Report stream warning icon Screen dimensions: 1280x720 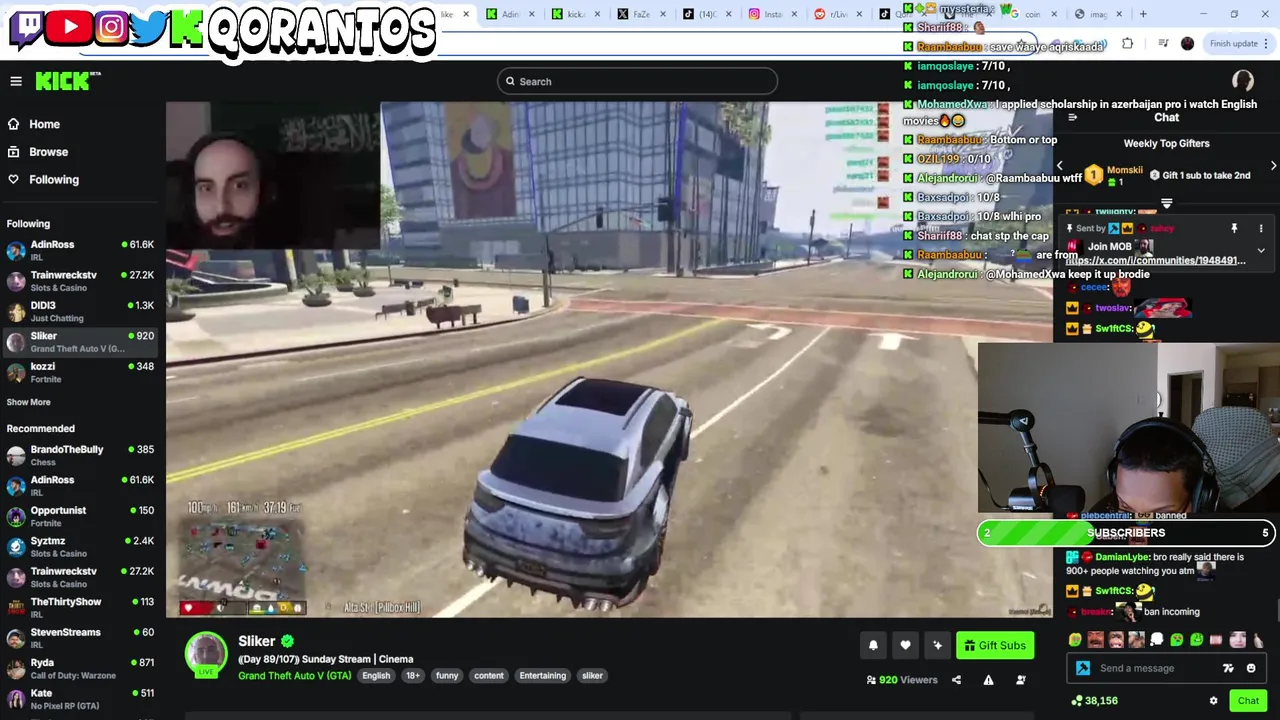click(x=988, y=680)
